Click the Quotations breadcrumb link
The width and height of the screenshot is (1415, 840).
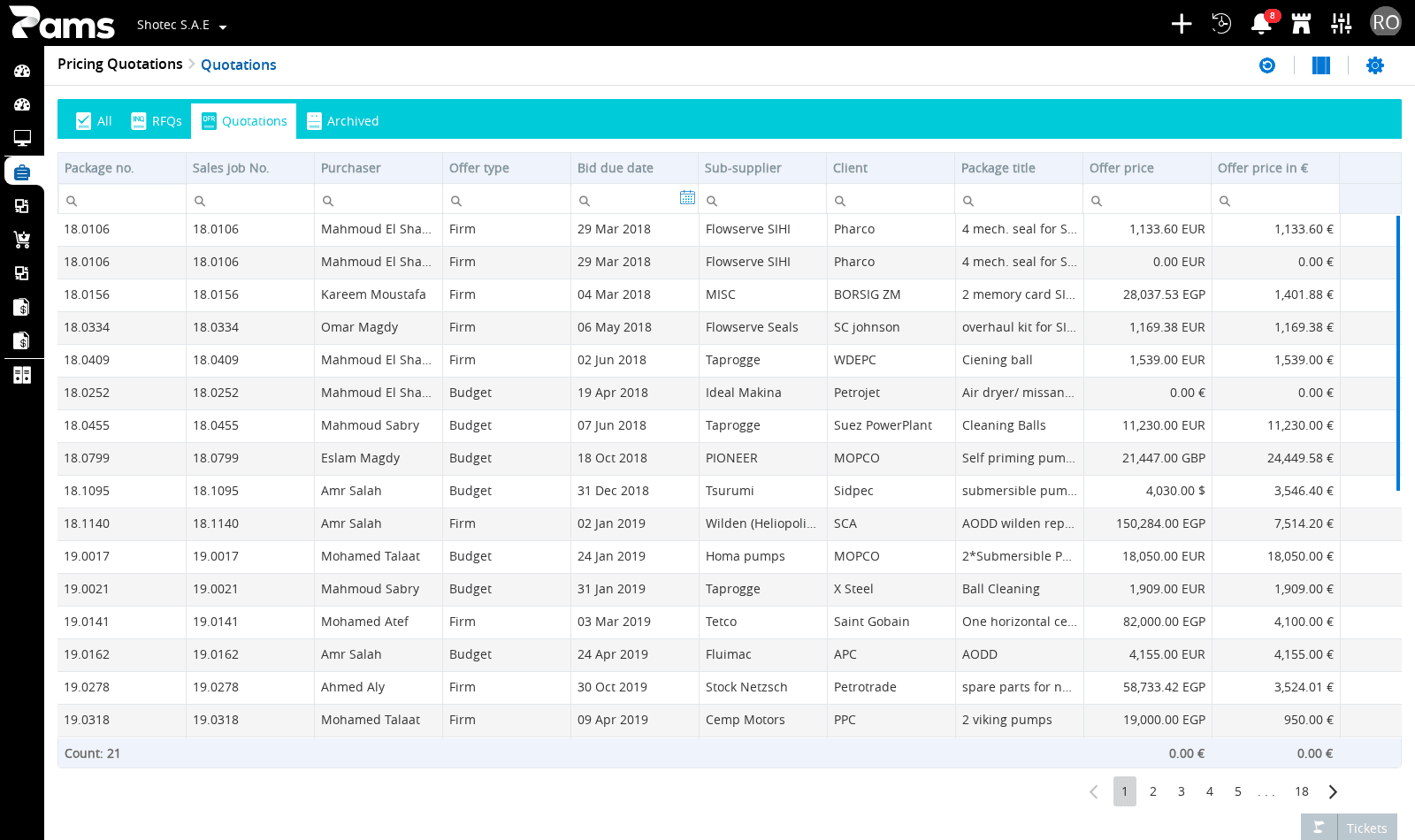[x=239, y=65]
